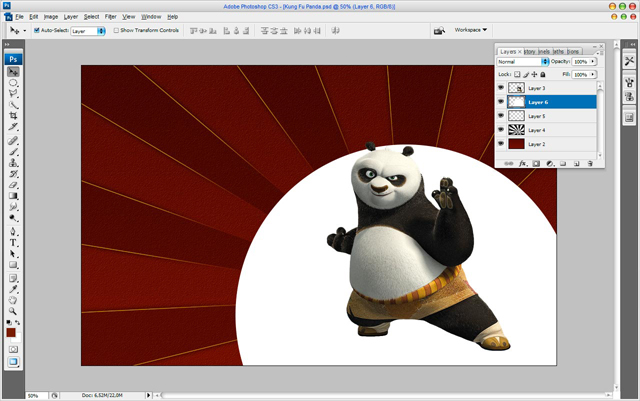Select the Slice tool
Viewport: 640px width, 401px height.
tap(13, 127)
